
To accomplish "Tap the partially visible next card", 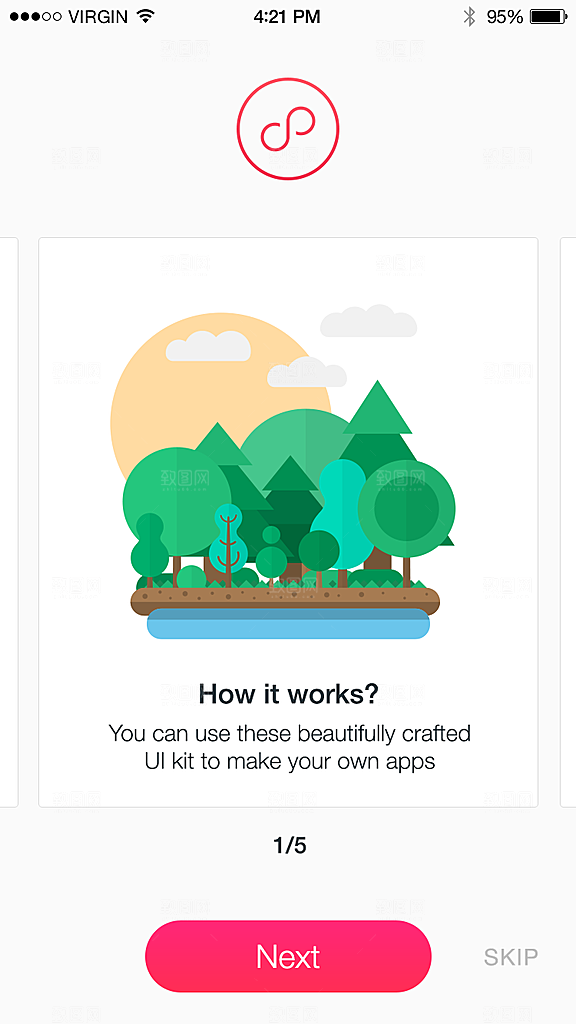I will [x=568, y=522].
